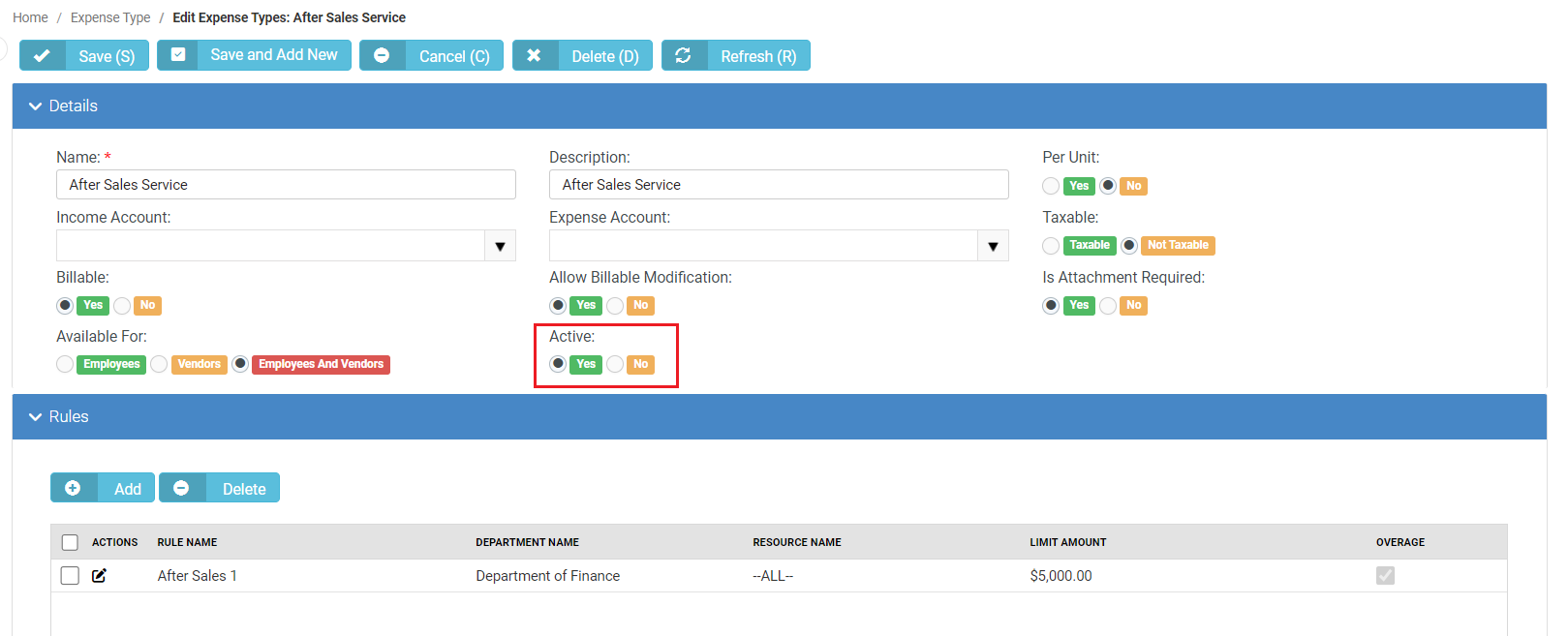Screen dimensions: 1568x636
Task: Click the plus icon on Add rule button
Action: point(73,489)
